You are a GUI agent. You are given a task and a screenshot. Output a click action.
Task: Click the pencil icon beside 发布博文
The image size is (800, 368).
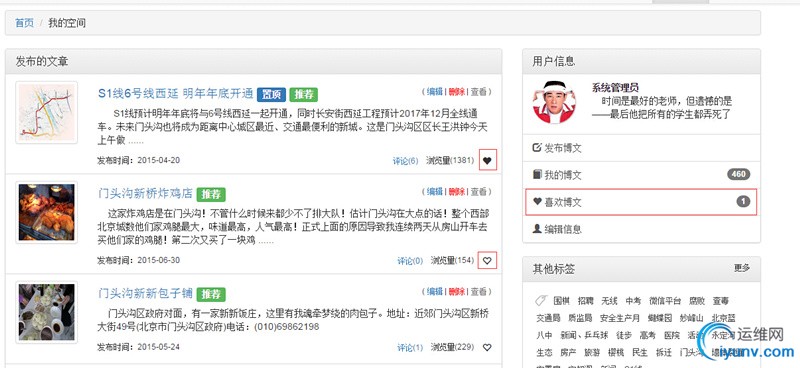click(x=537, y=148)
